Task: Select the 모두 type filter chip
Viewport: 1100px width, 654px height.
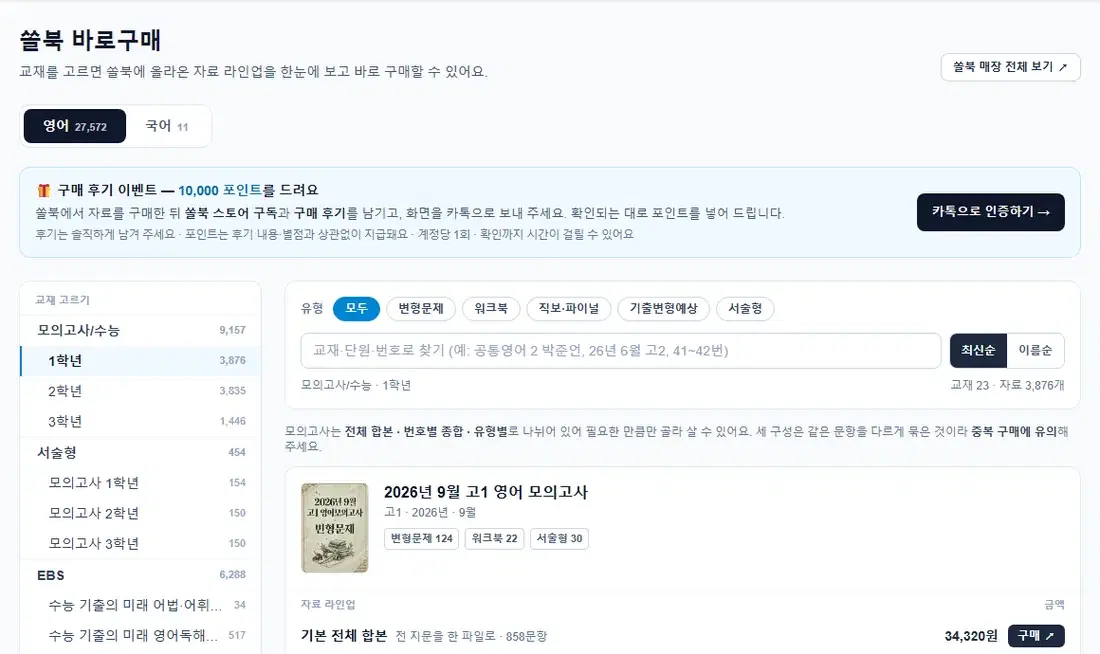Action: point(356,309)
